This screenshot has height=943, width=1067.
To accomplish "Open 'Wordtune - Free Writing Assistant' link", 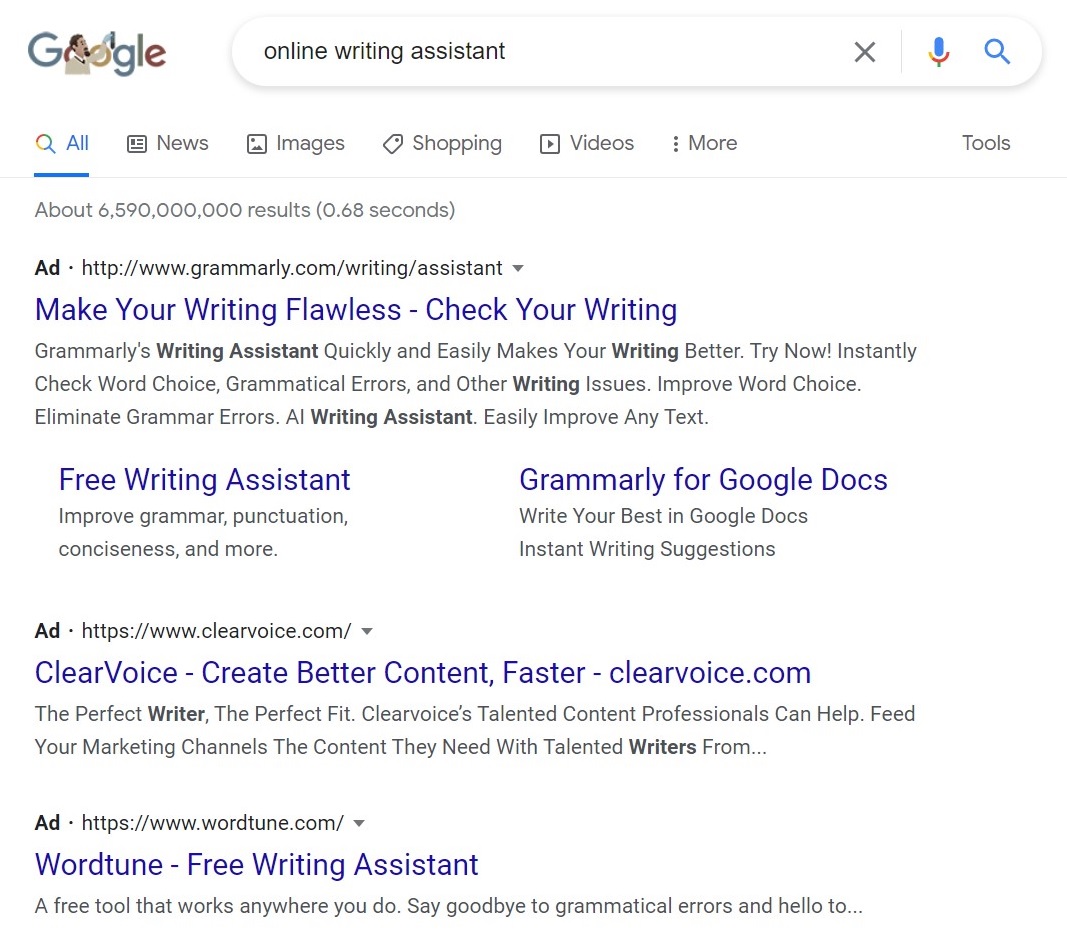I will [257, 865].
